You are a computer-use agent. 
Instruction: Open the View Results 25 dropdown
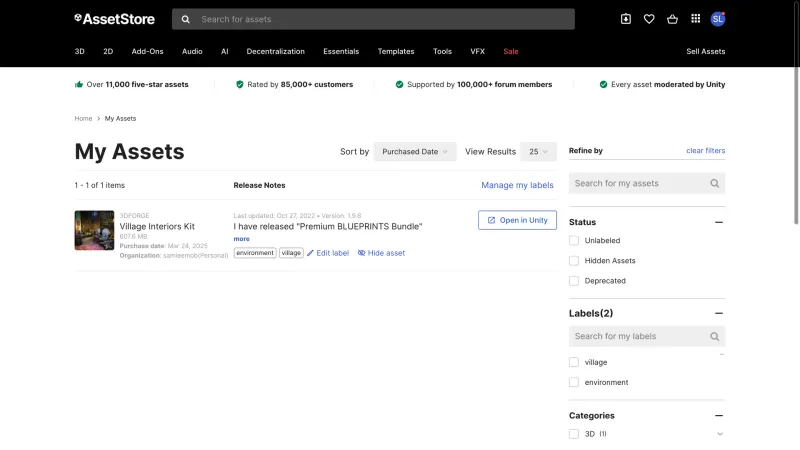pyautogui.click(x=538, y=152)
